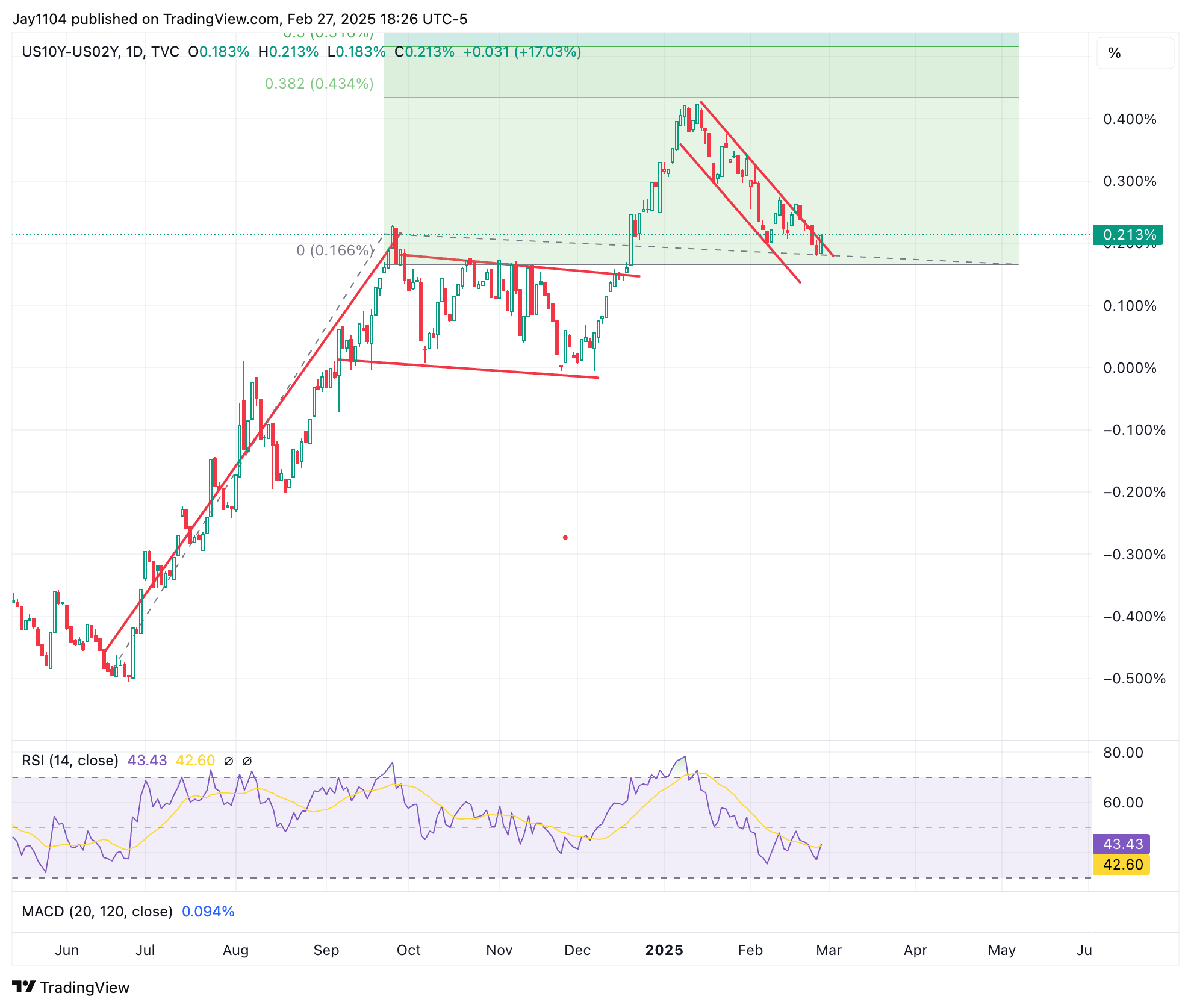Viewport: 1191px width, 1008px height.
Task: Click the Sep label on time axis
Action: coord(326,950)
